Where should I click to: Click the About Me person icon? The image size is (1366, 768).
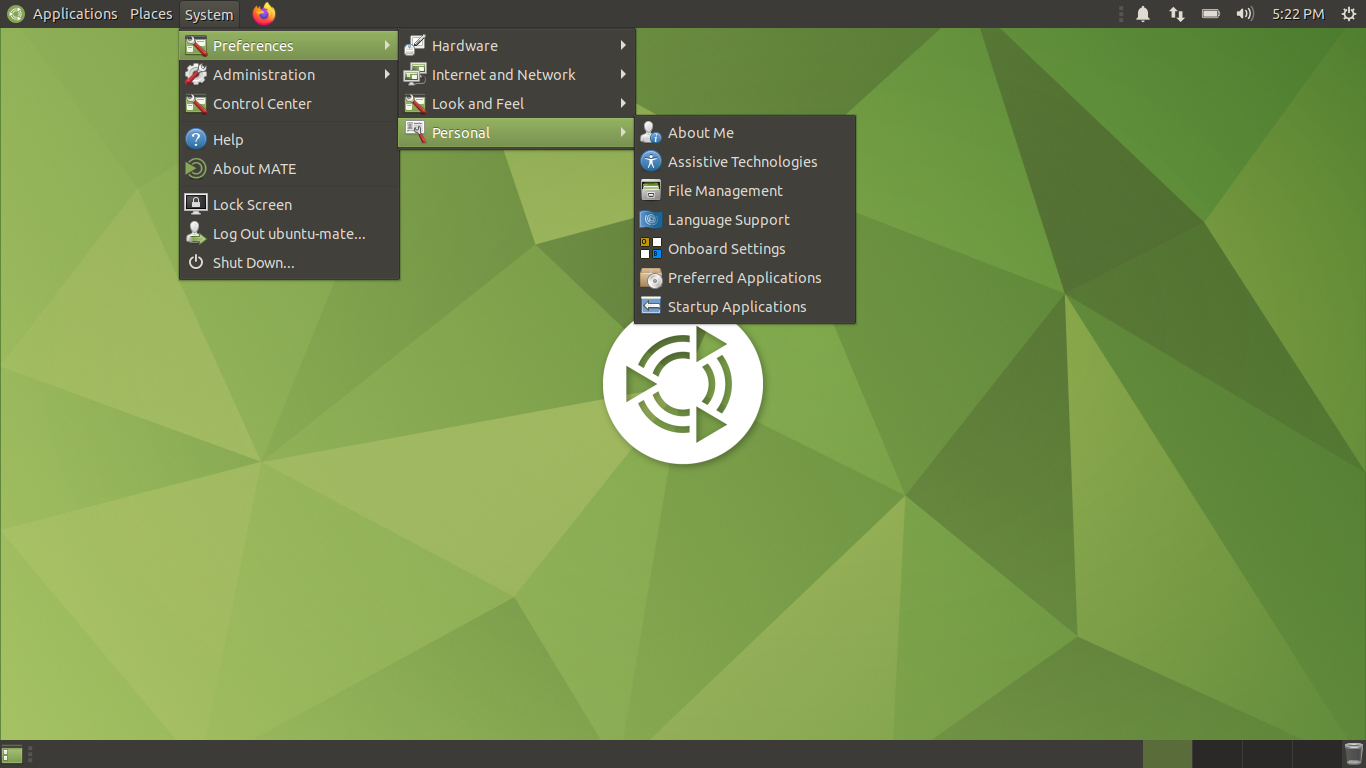651,133
